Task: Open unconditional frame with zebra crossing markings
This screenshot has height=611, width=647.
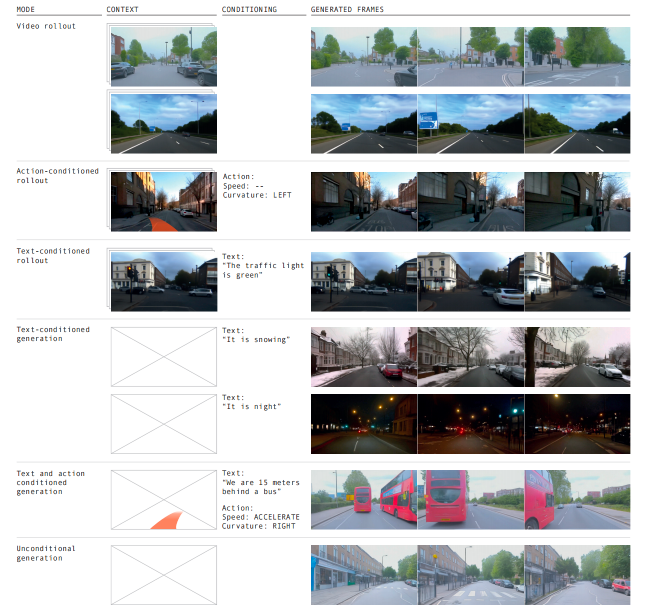Action: coord(471,575)
